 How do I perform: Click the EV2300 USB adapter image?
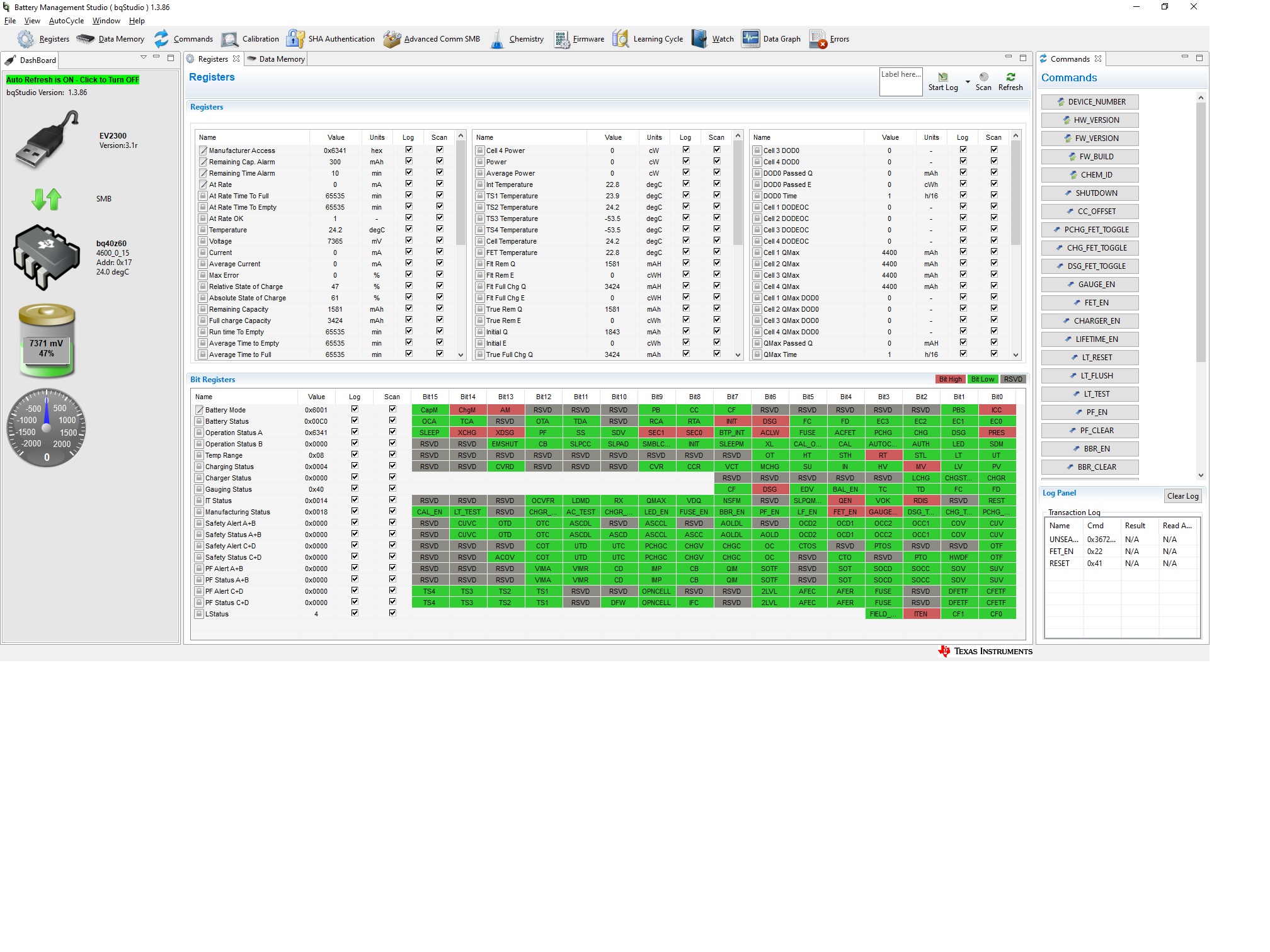point(47,140)
